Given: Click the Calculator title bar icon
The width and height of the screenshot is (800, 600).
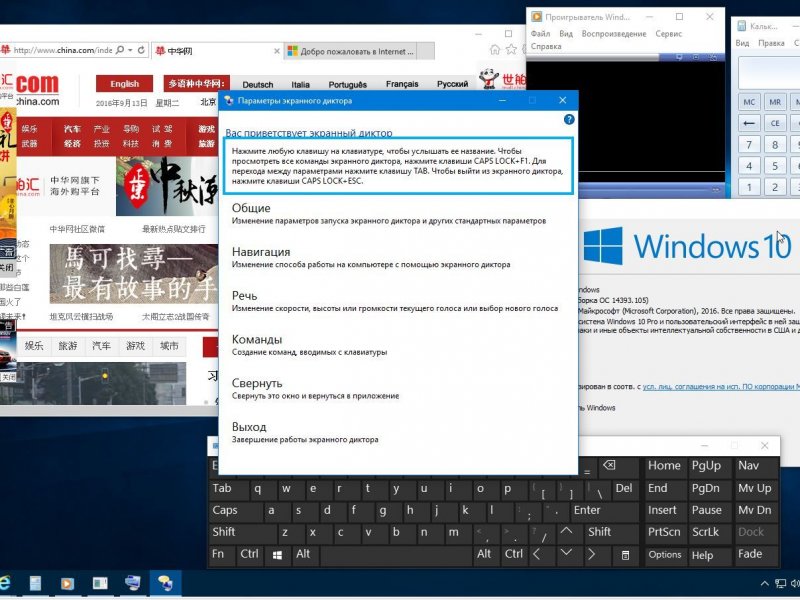Looking at the screenshot, I should pyautogui.click(x=742, y=26).
